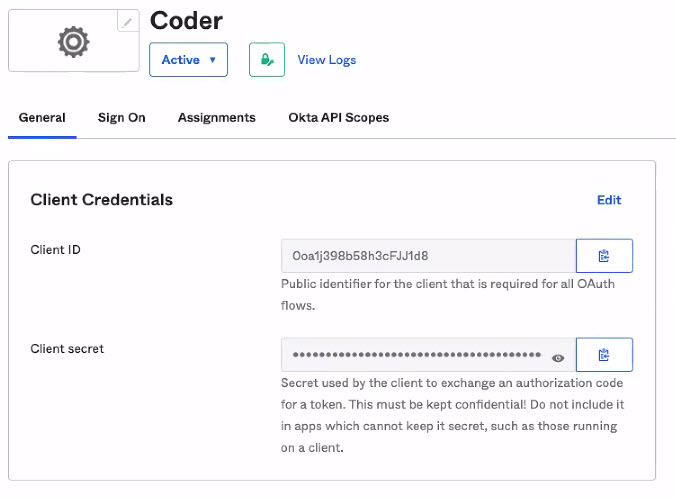The width and height of the screenshot is (676, 499).
Task: Open the Active status dropdown
Action: point(188,60)
